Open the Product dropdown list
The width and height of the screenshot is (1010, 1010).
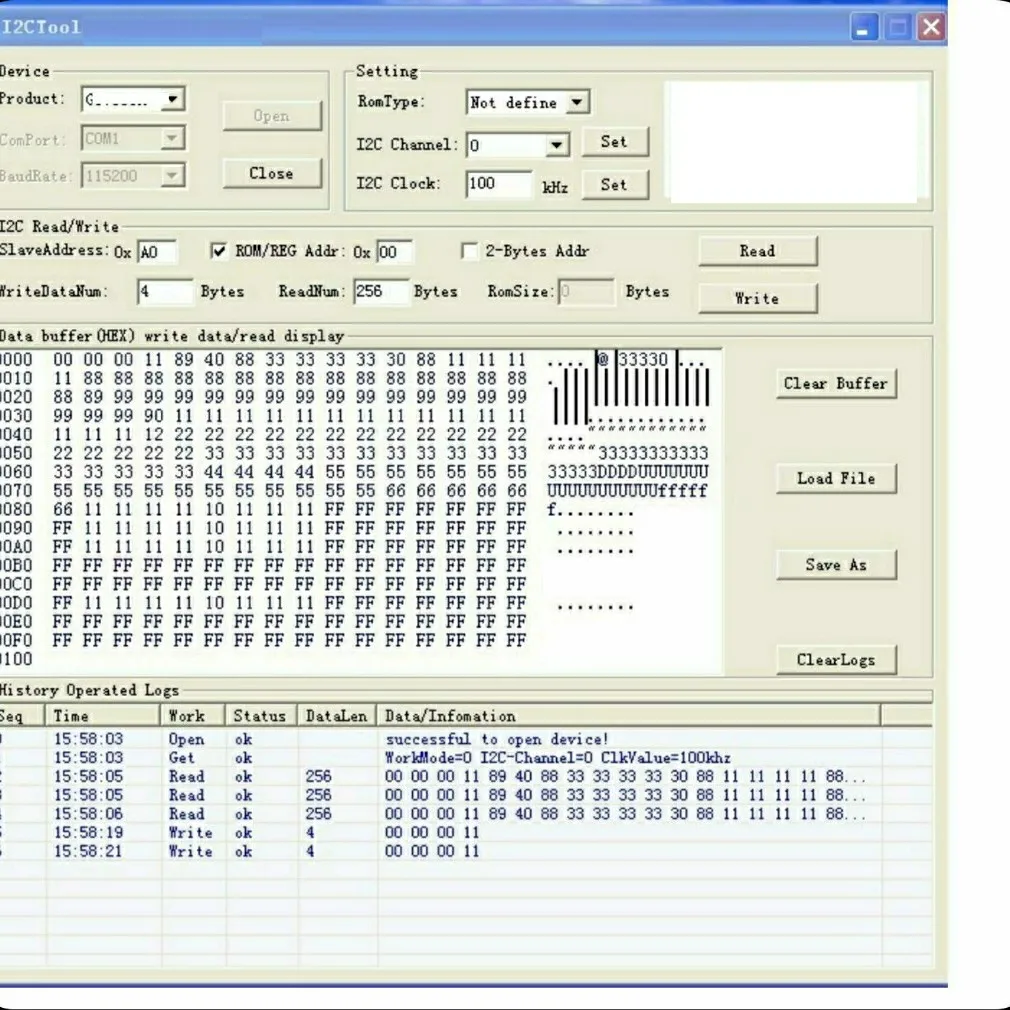point(172,99)
